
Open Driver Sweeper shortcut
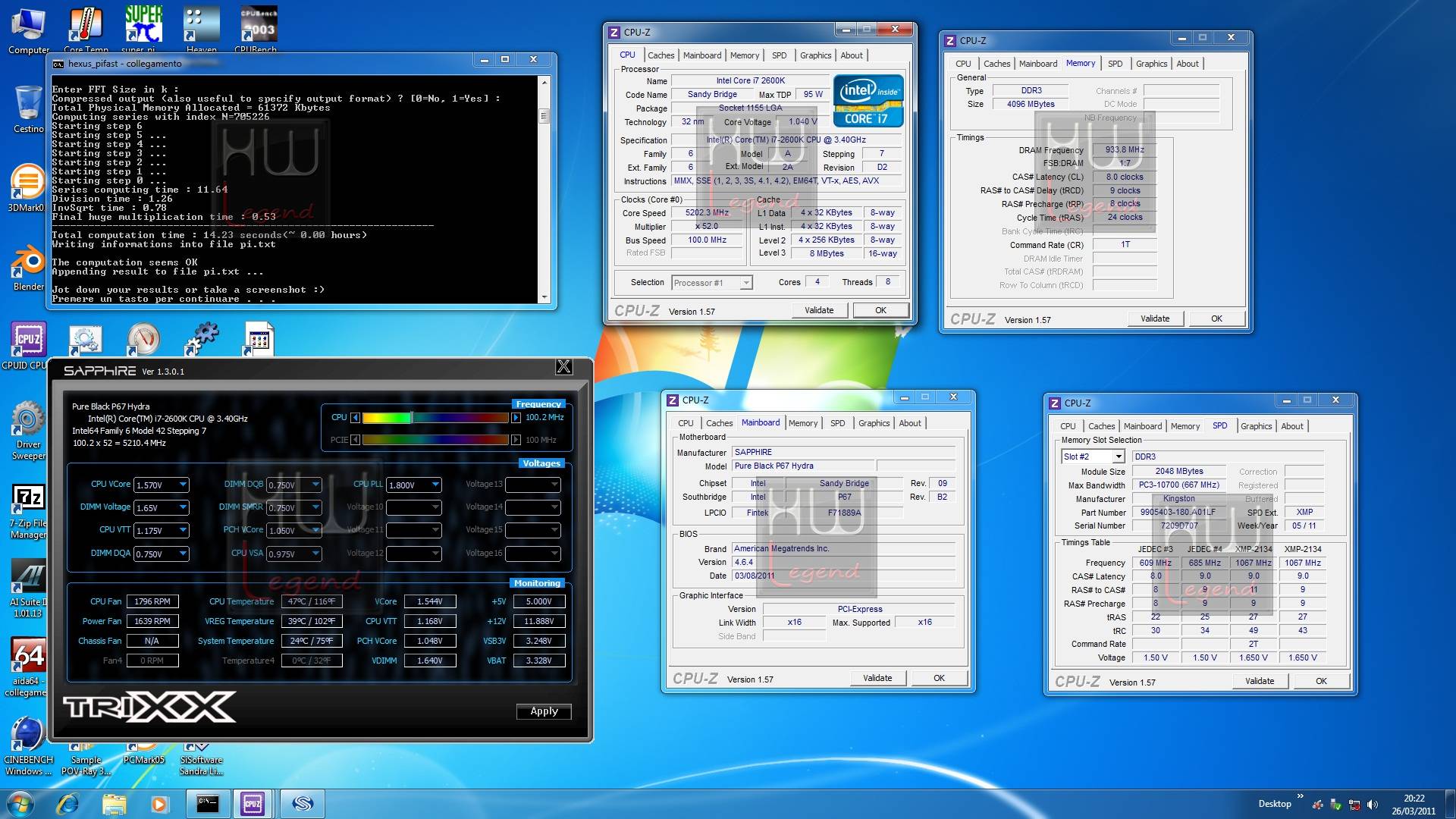pos(28,431)
